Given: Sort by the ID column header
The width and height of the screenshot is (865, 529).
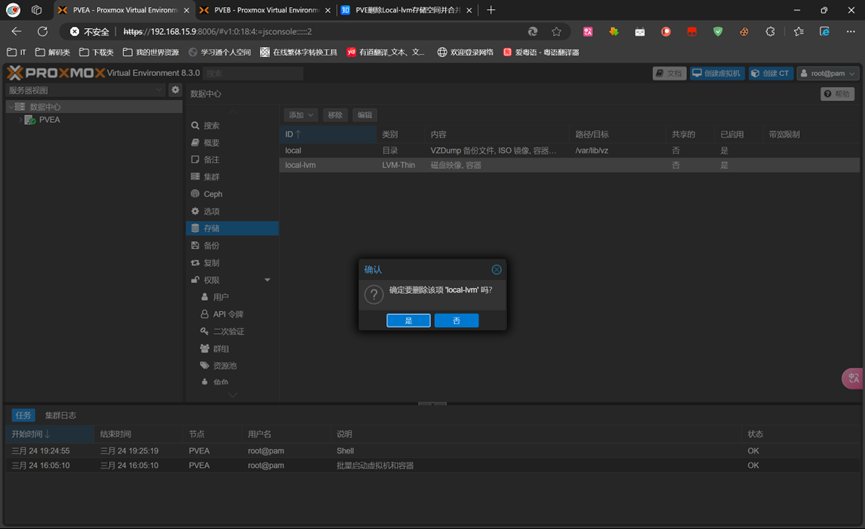Looking at the screenshot, I should (328, 135).
